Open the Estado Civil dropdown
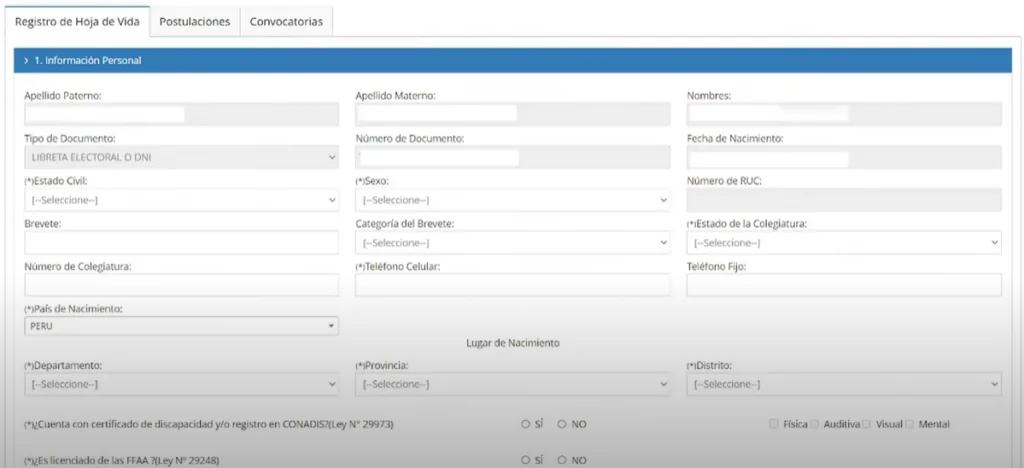 click(x=181, y=201)
